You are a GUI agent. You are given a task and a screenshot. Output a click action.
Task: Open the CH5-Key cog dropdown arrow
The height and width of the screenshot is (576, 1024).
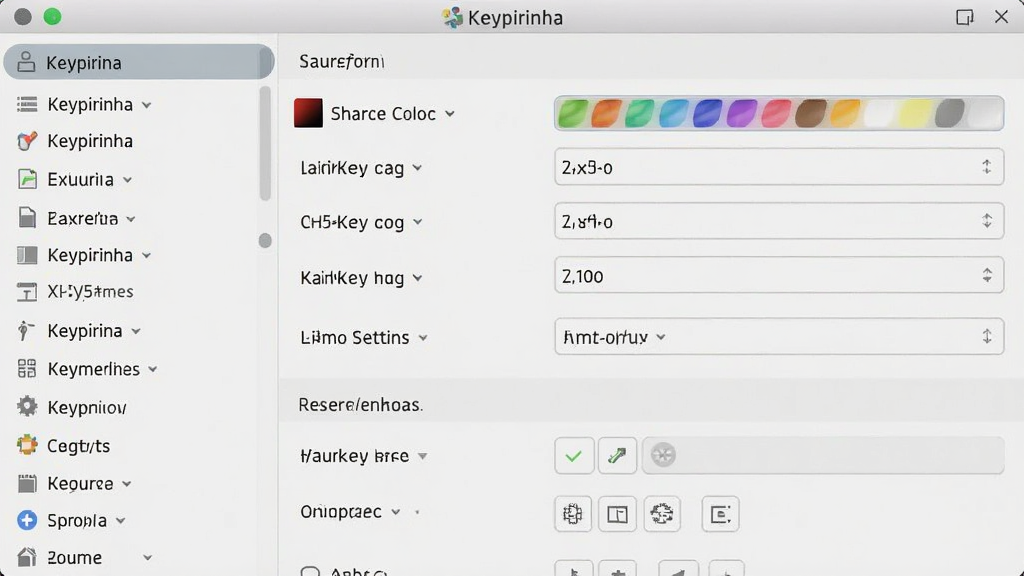418,222
